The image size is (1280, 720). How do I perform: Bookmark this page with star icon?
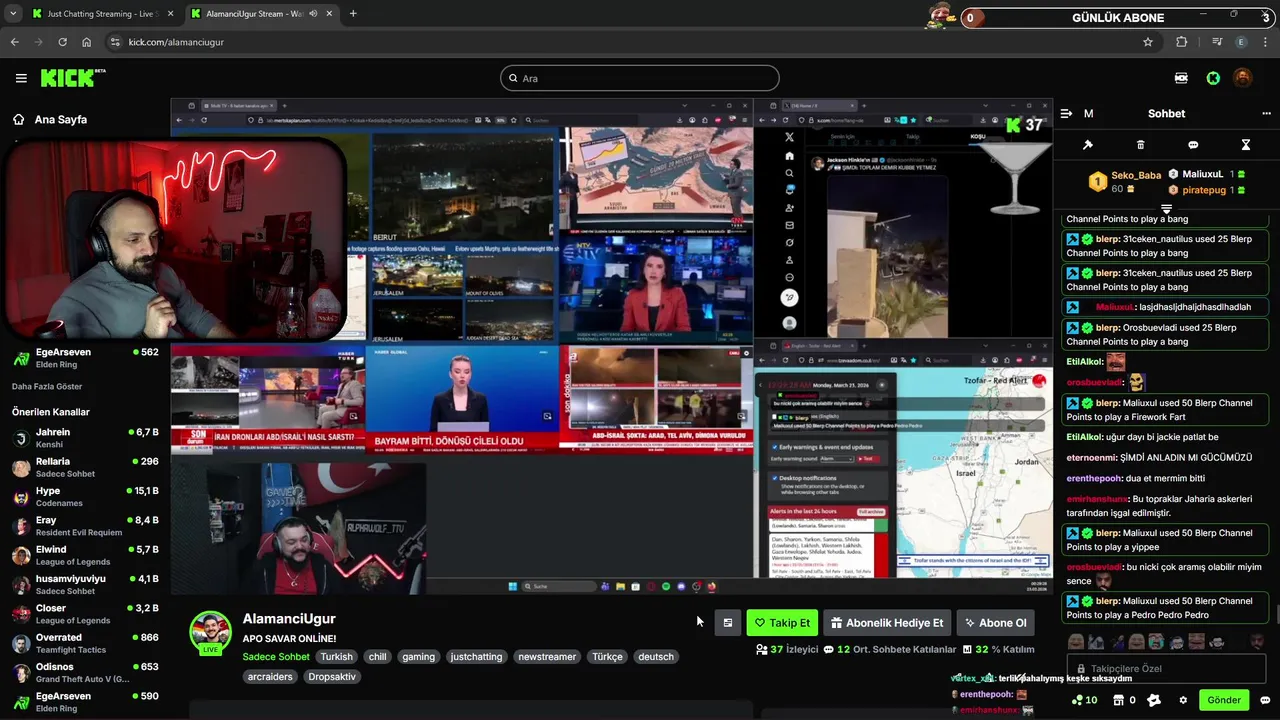click(1148, 42)
